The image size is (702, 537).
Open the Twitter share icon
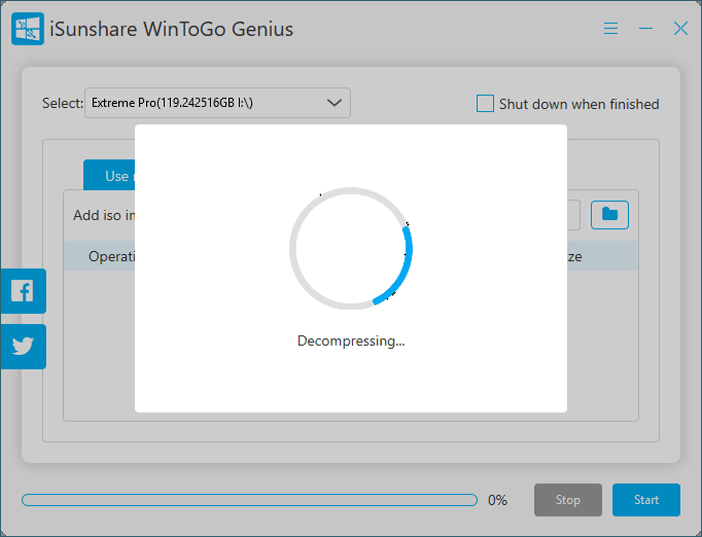[x=22, y=346]
